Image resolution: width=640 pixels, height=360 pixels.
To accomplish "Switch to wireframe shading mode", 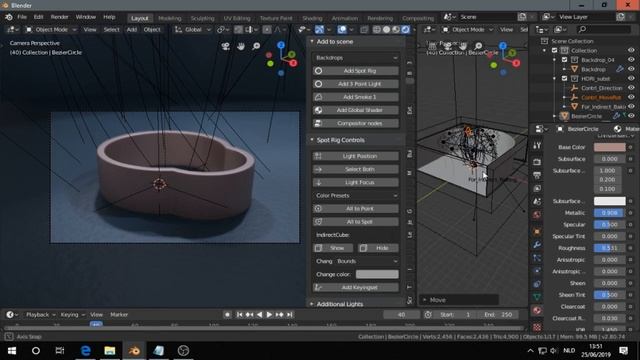I will coord(377,29).
